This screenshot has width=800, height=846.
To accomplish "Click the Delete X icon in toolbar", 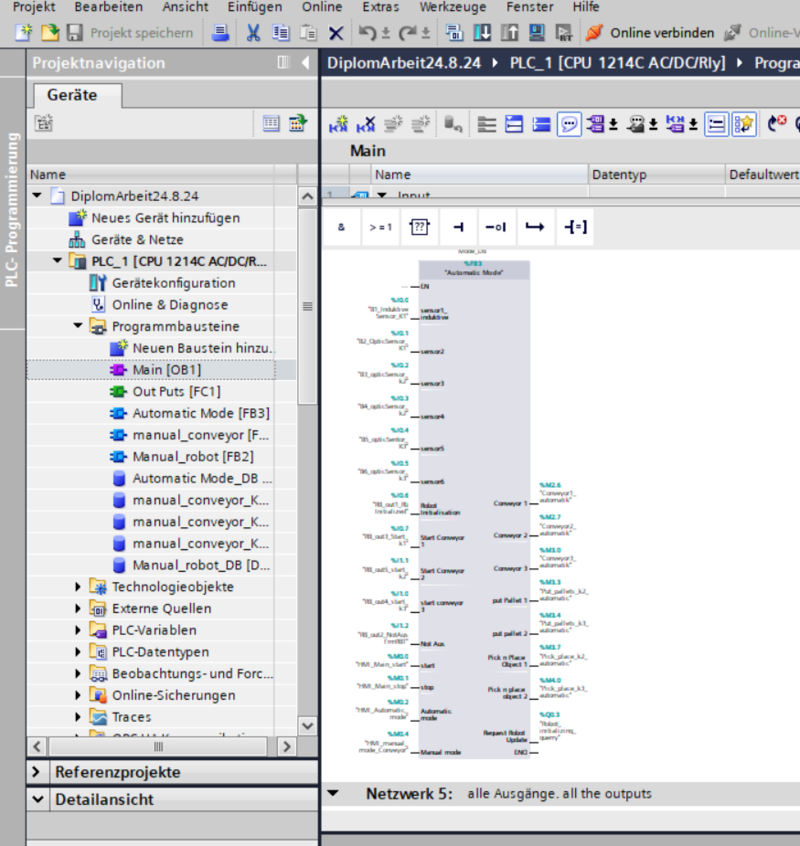I will coord(336,33).
